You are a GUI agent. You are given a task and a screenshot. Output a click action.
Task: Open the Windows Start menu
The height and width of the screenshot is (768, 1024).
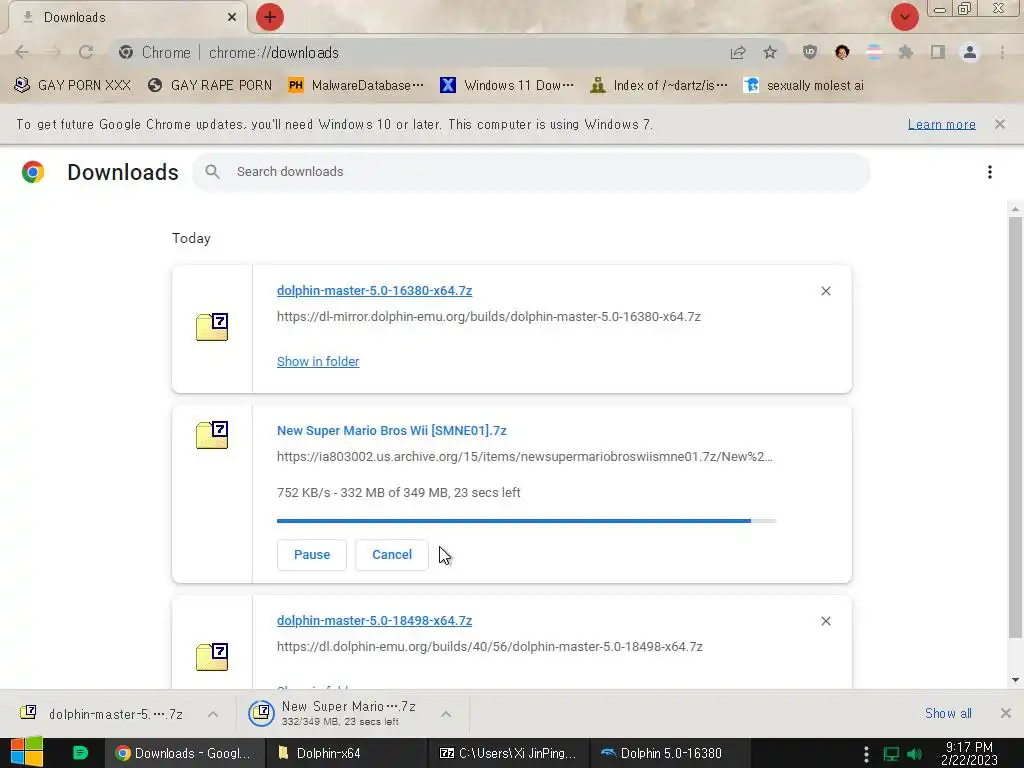point(27,753)
